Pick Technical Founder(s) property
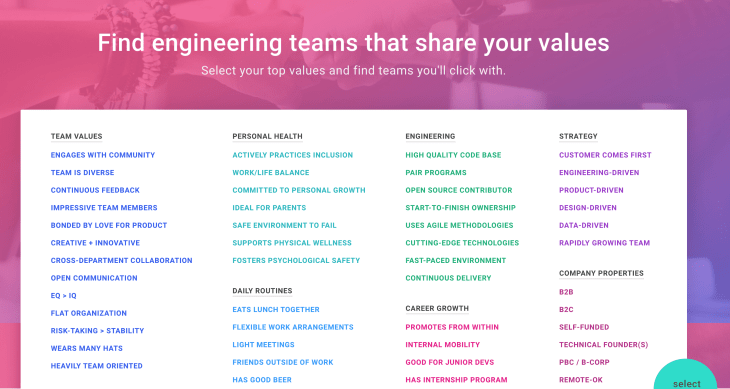This screenshot has height=389, width=730. tap(604, 345)
